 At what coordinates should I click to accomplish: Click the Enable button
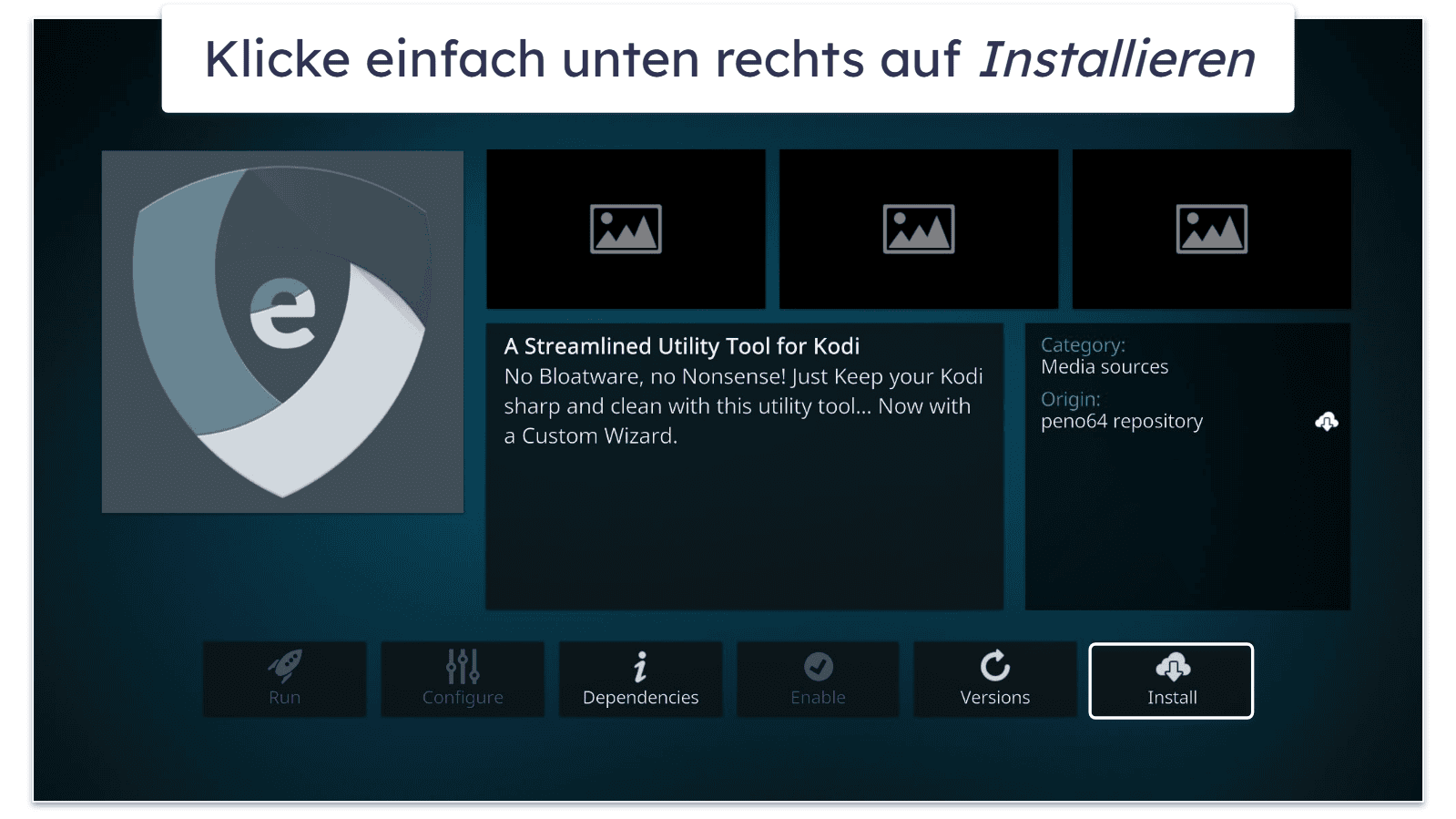[818, 681]
